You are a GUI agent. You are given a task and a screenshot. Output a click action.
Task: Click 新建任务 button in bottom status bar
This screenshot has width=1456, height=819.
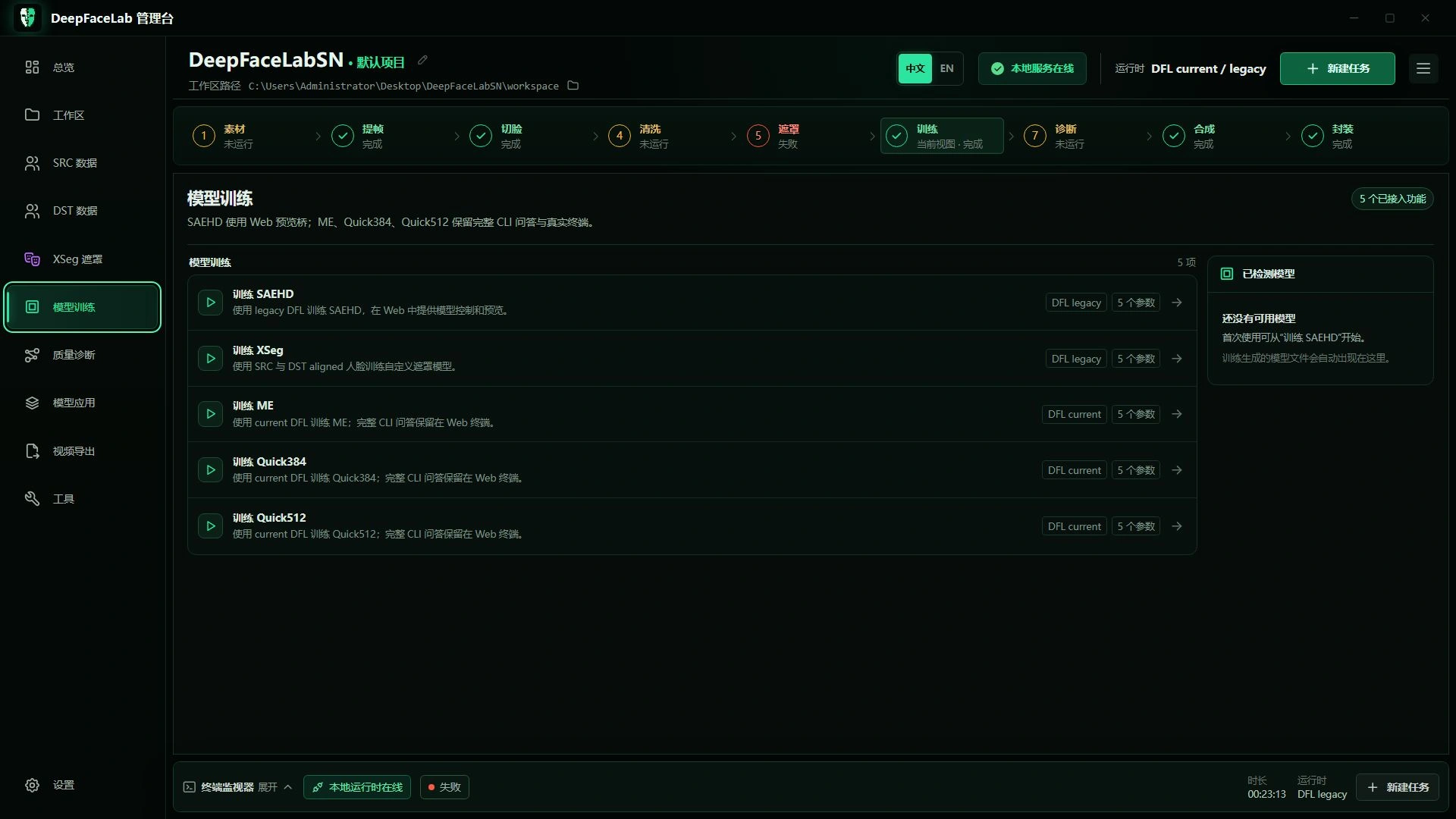coord(1398,787)
